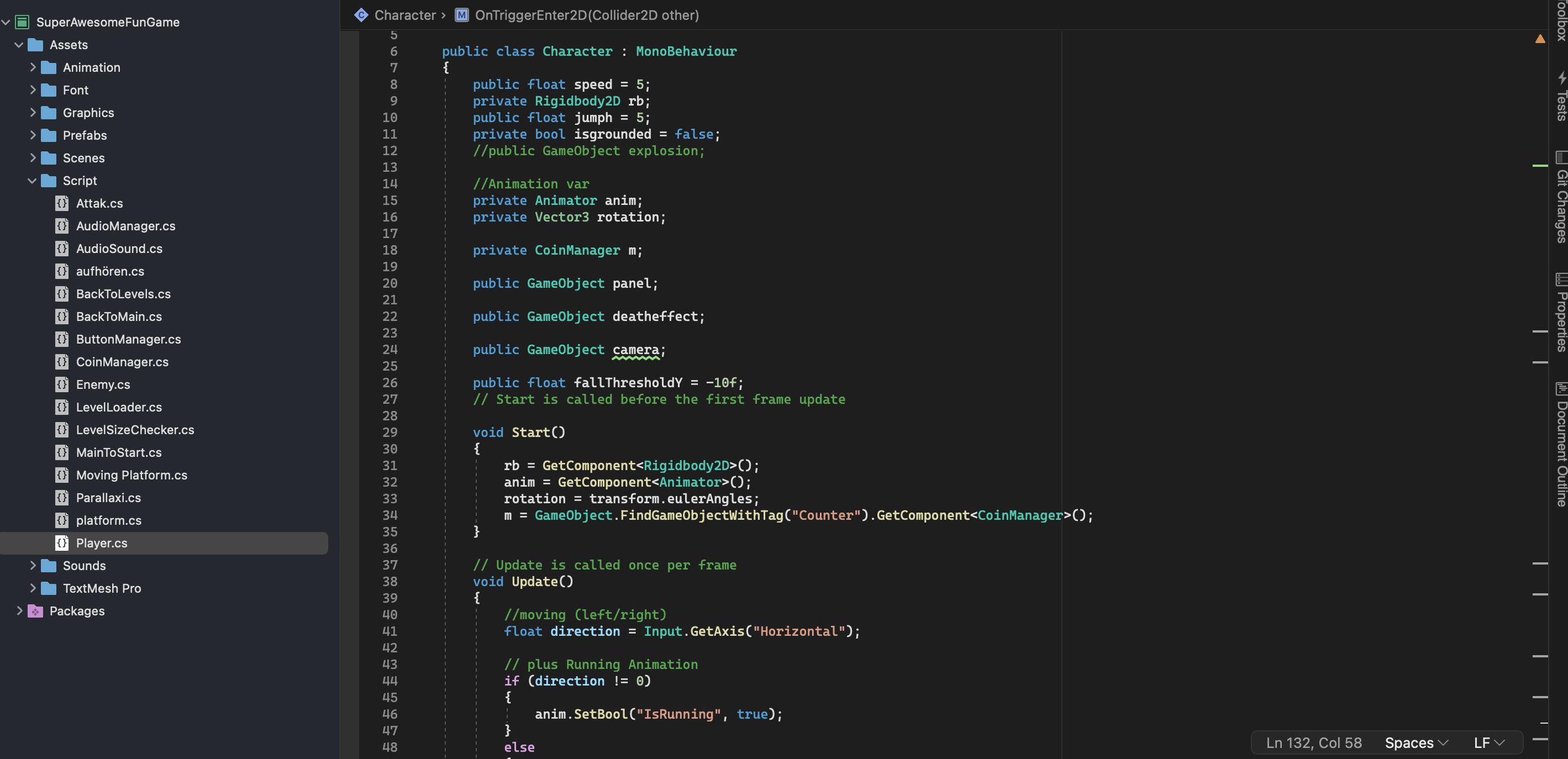Viewport: 1568px width, 759px height.
Task: Click the Moving Platform.cs file icon
Action: tap(62, 475)
